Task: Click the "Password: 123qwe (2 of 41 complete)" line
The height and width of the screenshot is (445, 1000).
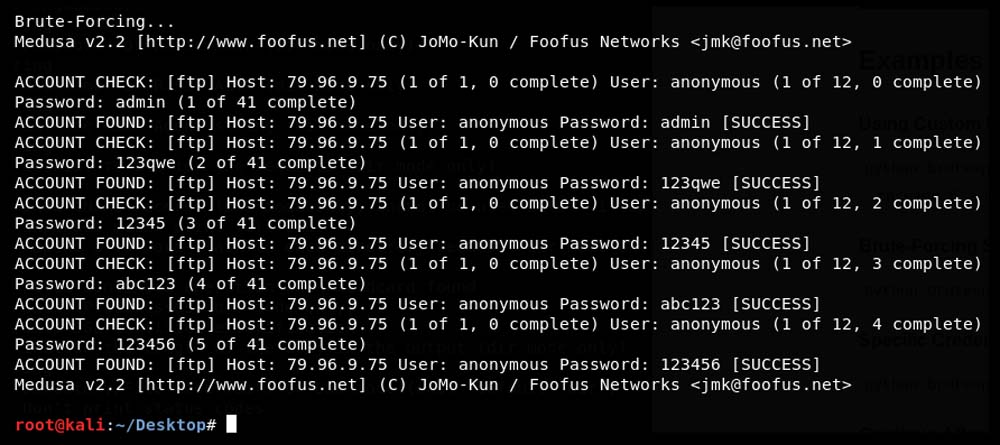Action: click(x=191, y=162)
